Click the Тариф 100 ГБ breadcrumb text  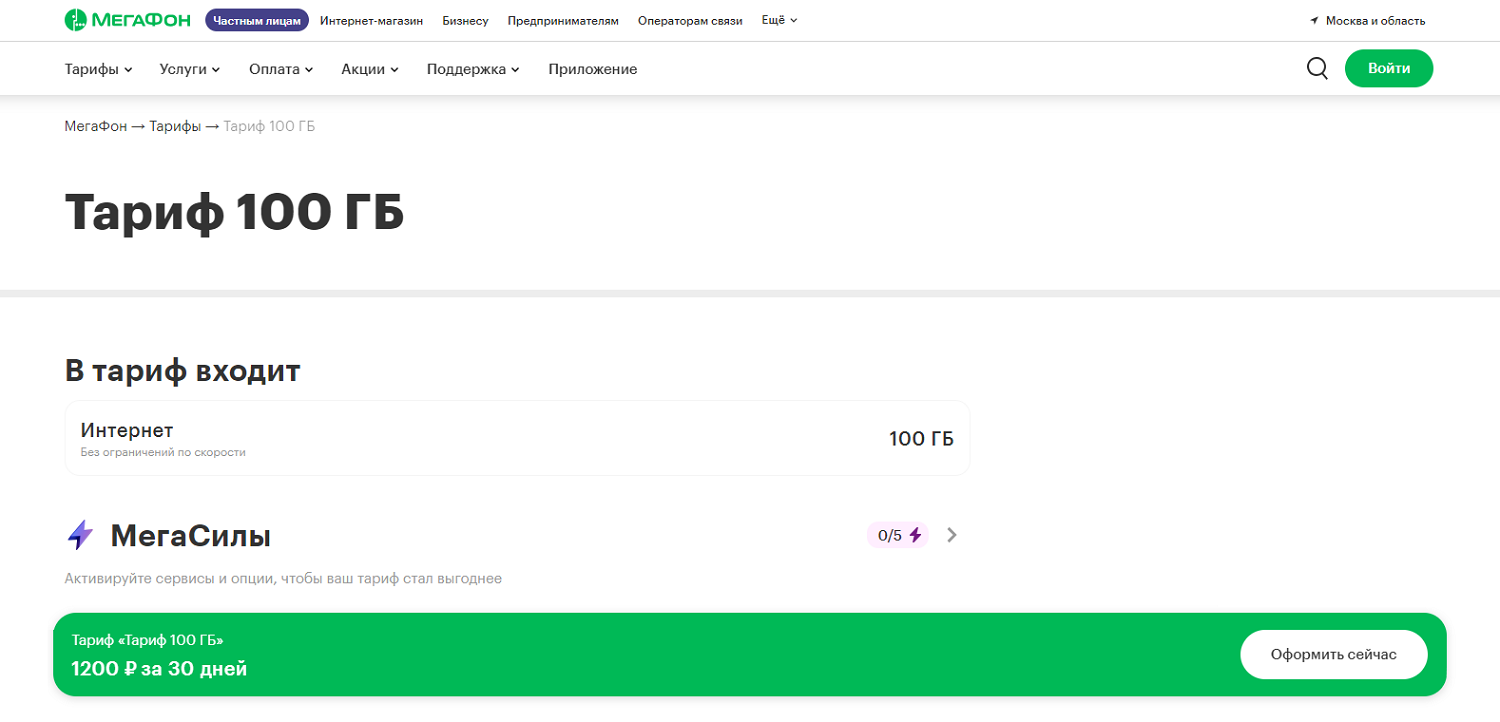[269, 126]
